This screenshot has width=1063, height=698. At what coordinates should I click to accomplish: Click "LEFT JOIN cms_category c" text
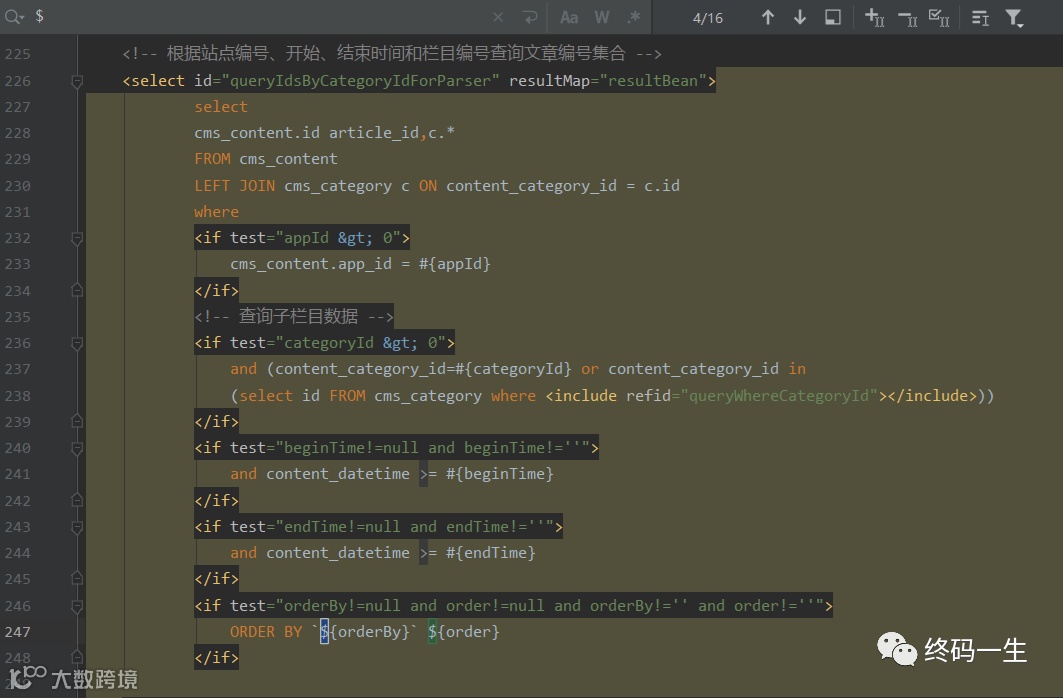point(302,186)
